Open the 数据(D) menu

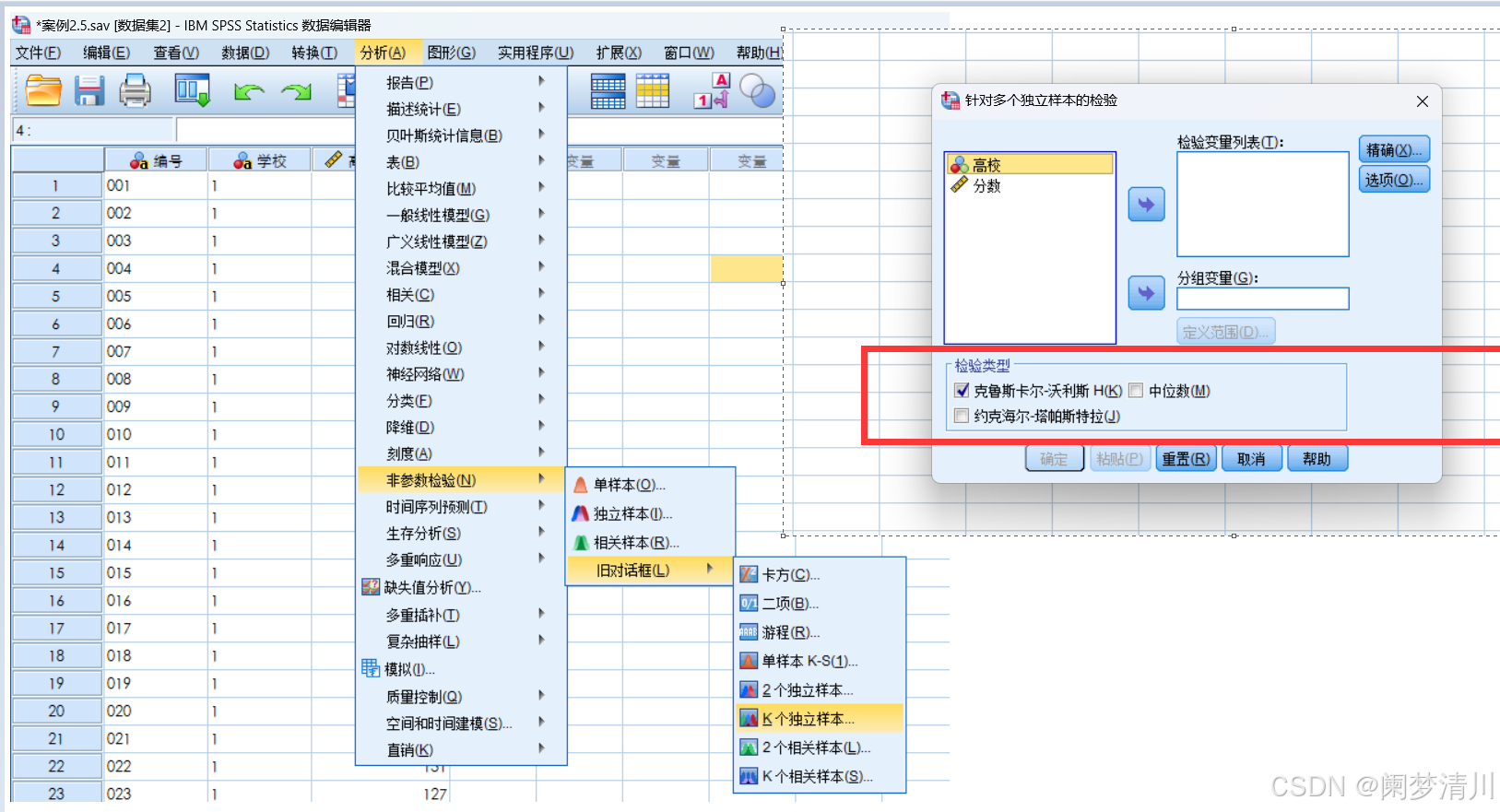(x=245, y=53)
